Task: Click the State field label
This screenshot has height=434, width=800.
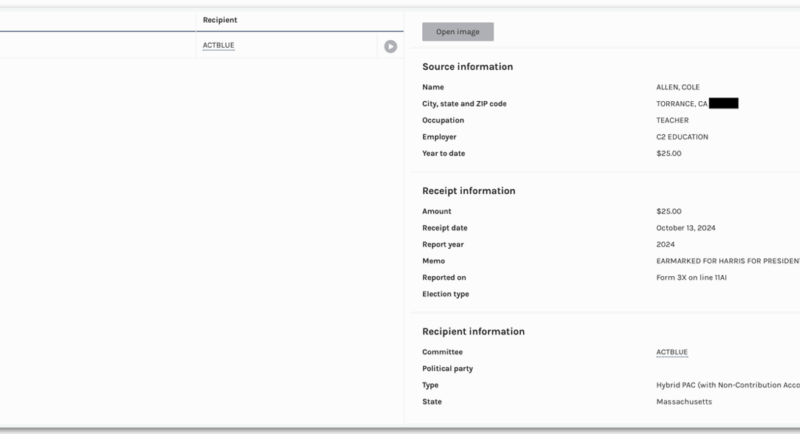Action: click(432, 402)
